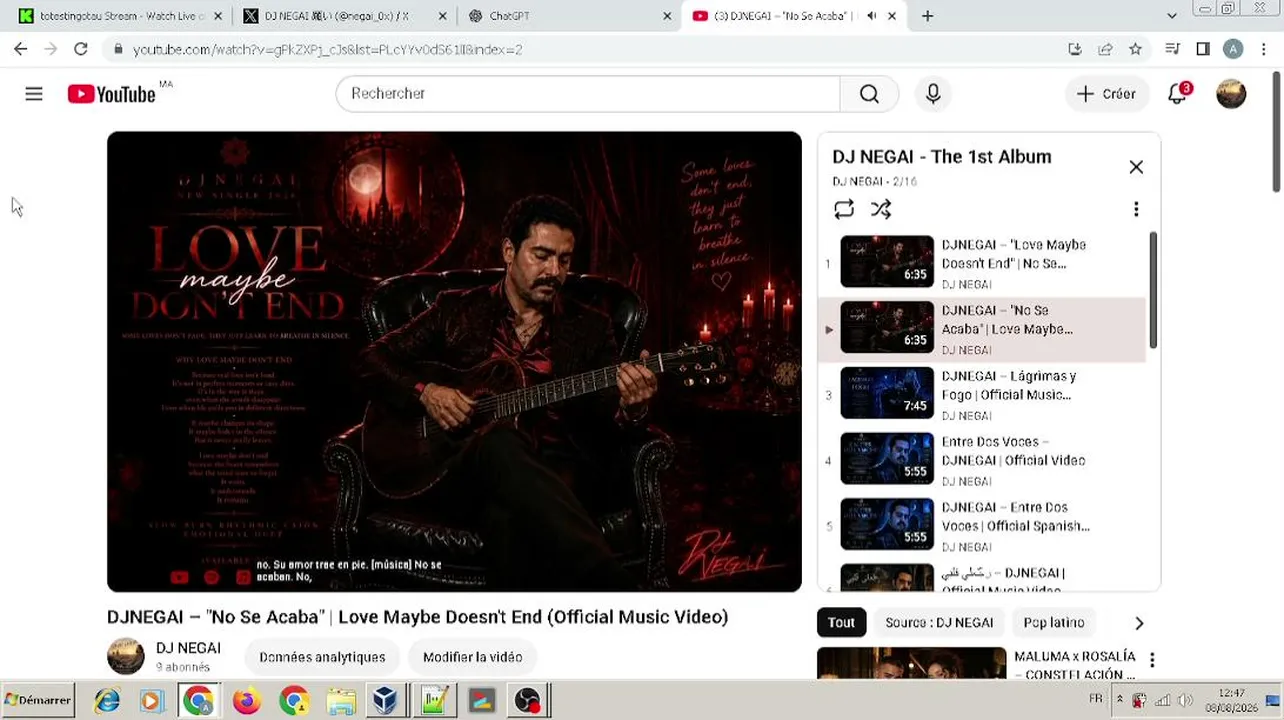The height and width of the screenshot is (720, 1284).
Task: Open the Chrome three-dot menu
Action: click(1262, 49)
